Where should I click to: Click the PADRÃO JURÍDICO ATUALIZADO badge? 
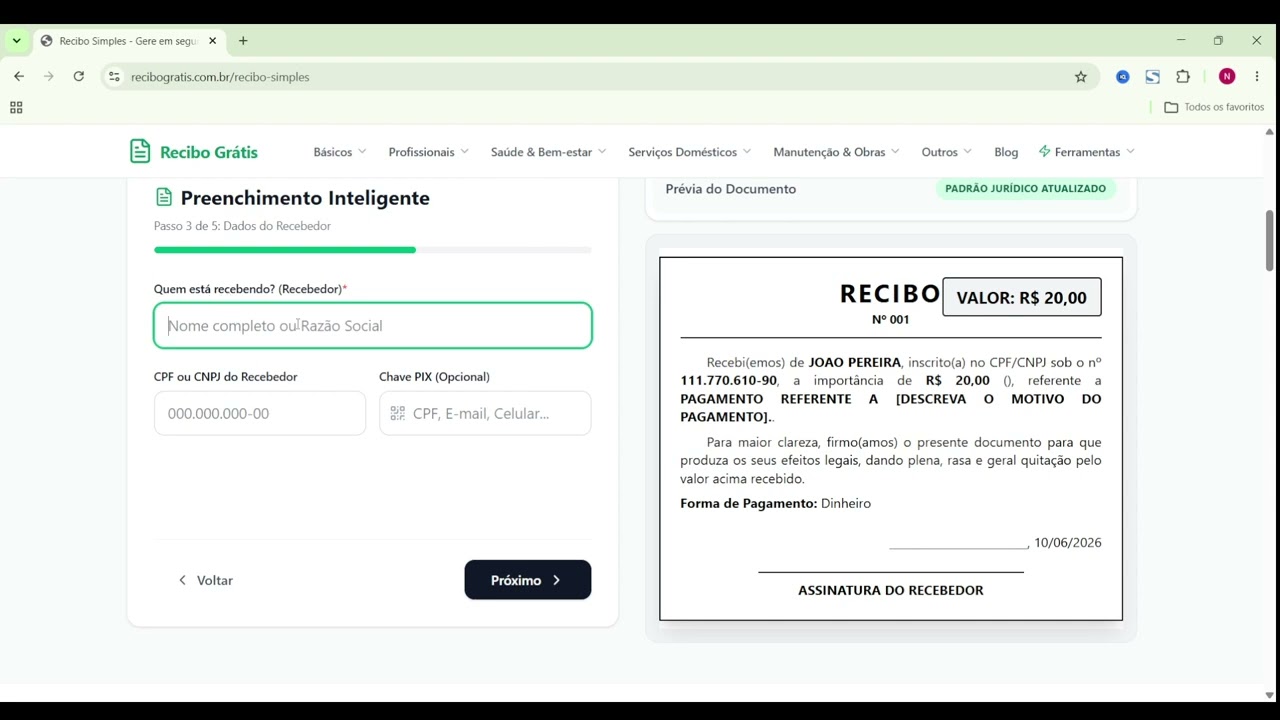click(1026, 188)
